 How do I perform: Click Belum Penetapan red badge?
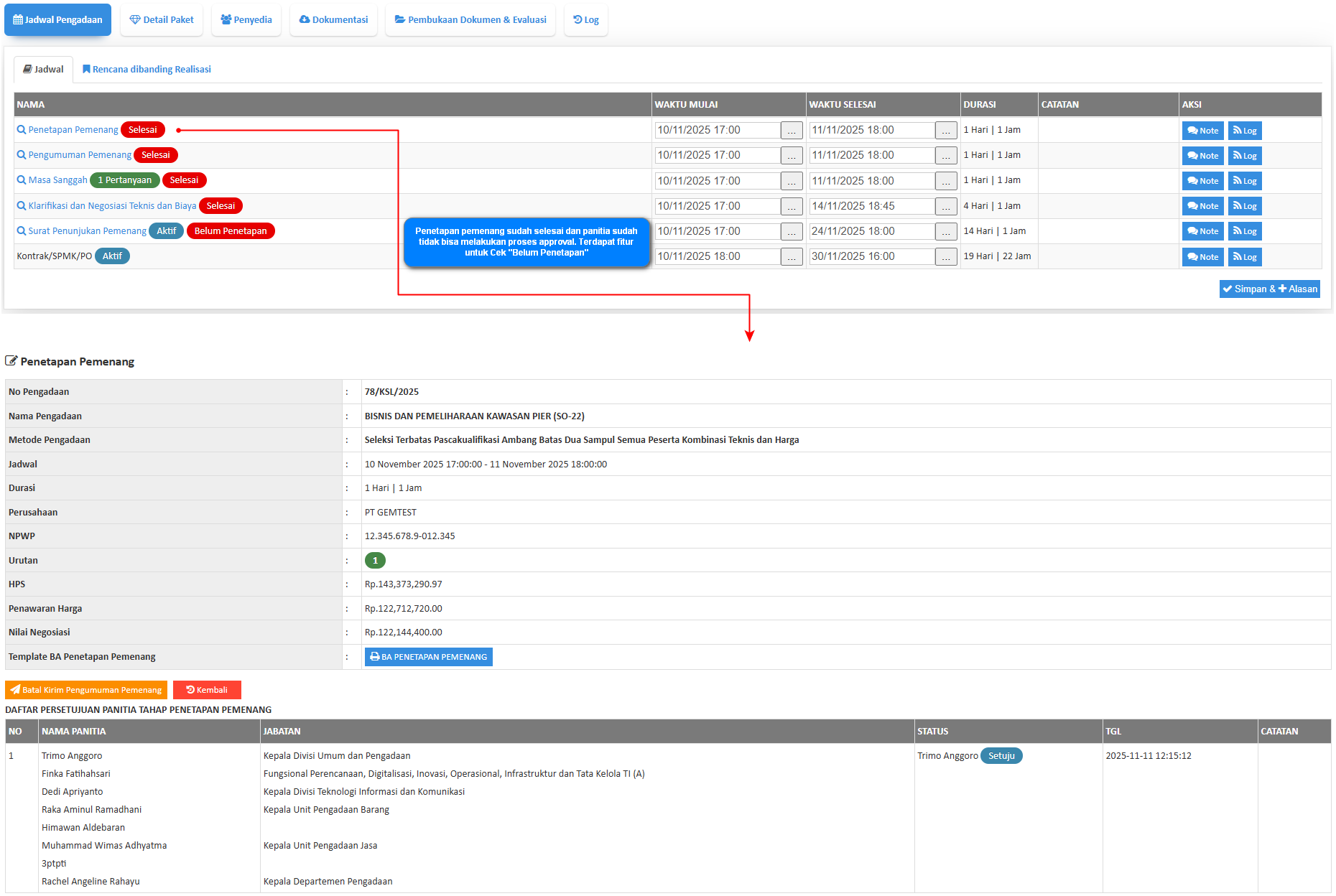tap(230, 231)
